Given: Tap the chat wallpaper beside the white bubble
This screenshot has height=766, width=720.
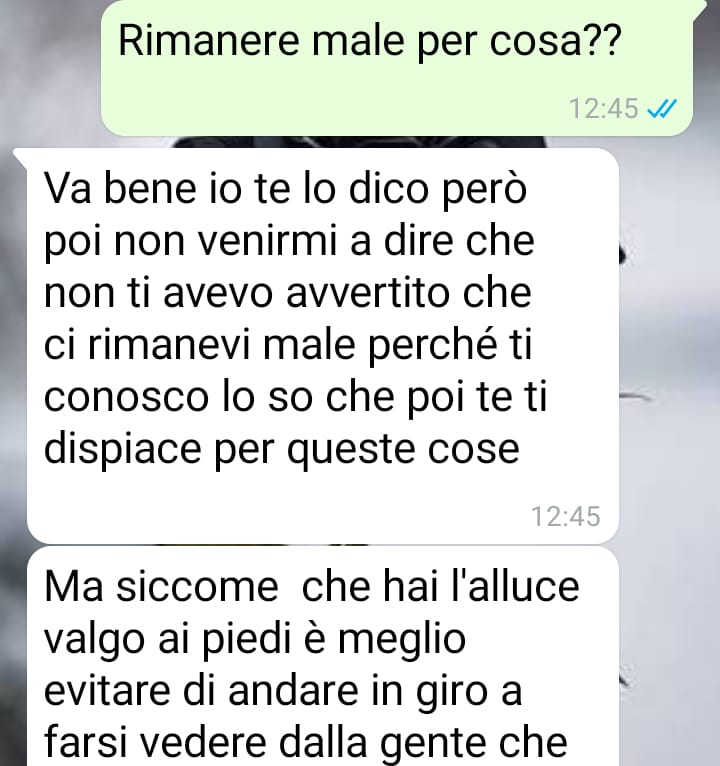Looking at the screenshot, I should (669, 342).
